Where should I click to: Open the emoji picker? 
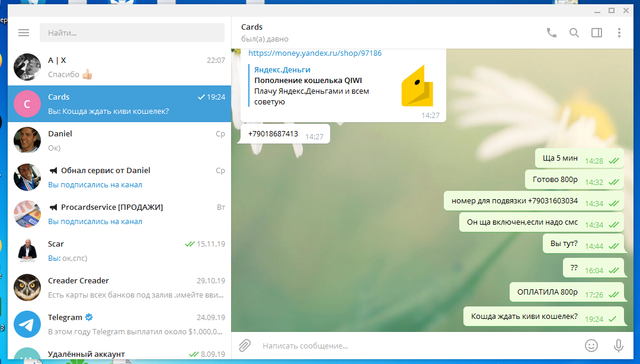[591, 346]
